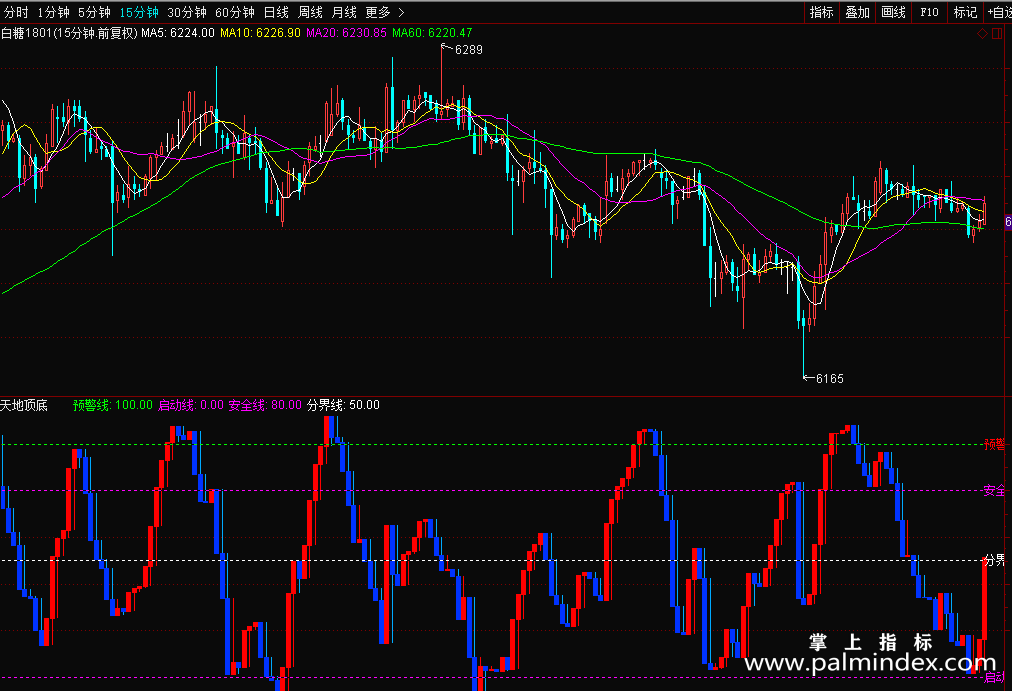
Task: Click the 预警 line label at right edge
Action: click(995, 444)
